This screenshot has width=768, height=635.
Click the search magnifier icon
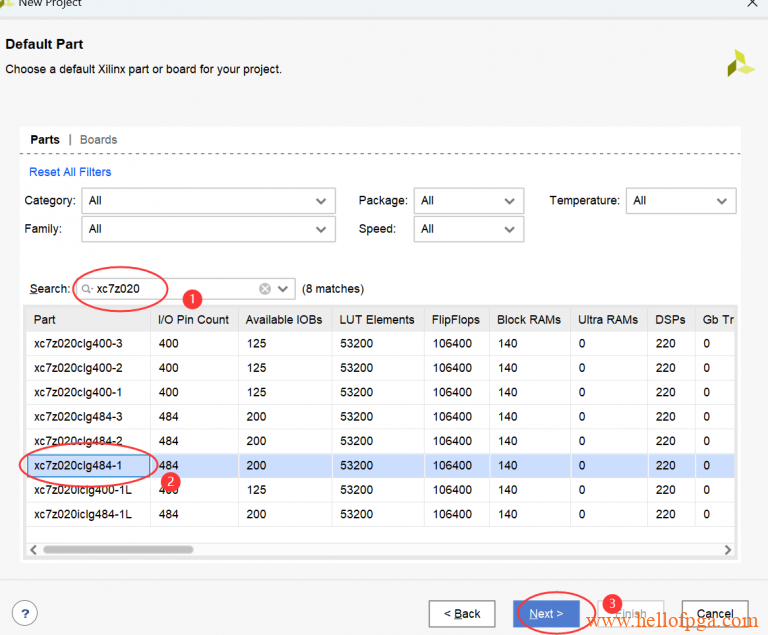tap(87, 289)
